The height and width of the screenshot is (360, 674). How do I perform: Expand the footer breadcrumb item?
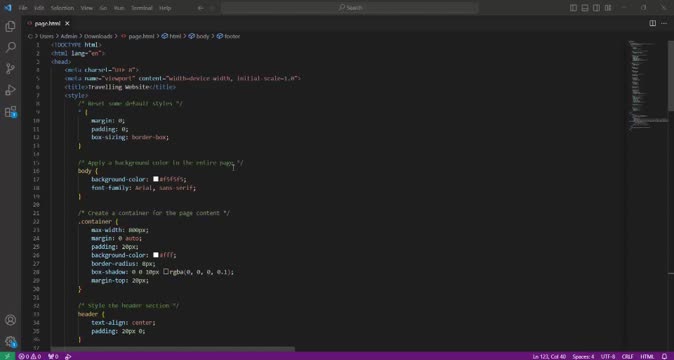click(x=228, y=37)
